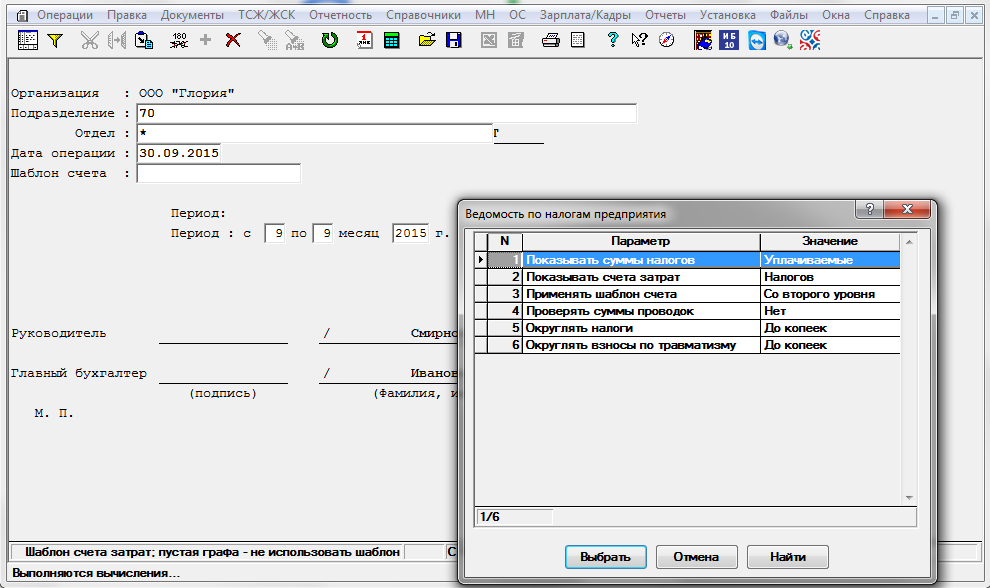Click the scissors cut icon
Screen dimensions: 990x588
tap(90, 40)
